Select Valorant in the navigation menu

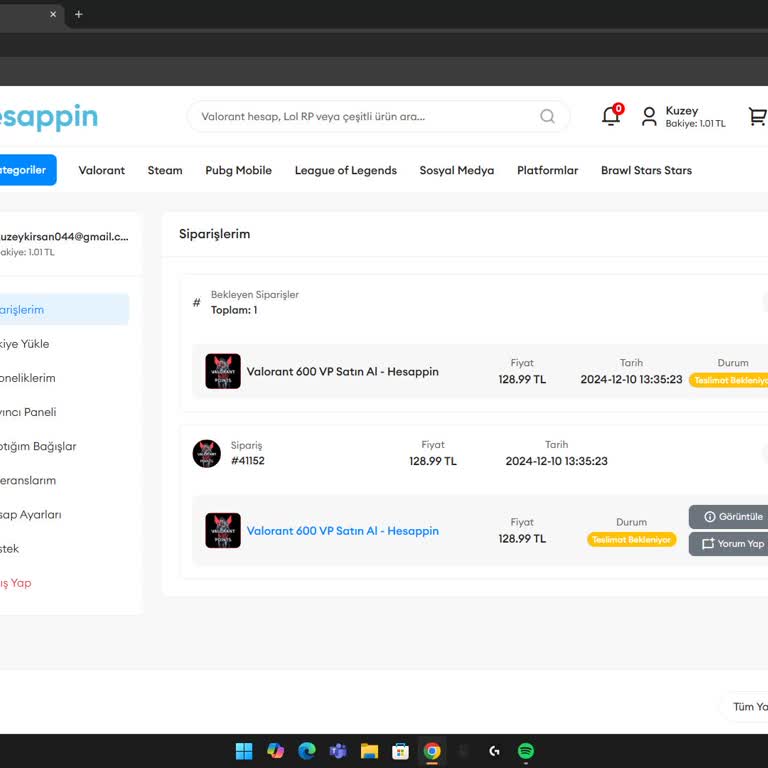pyautogui.click(x=102, y=170)
